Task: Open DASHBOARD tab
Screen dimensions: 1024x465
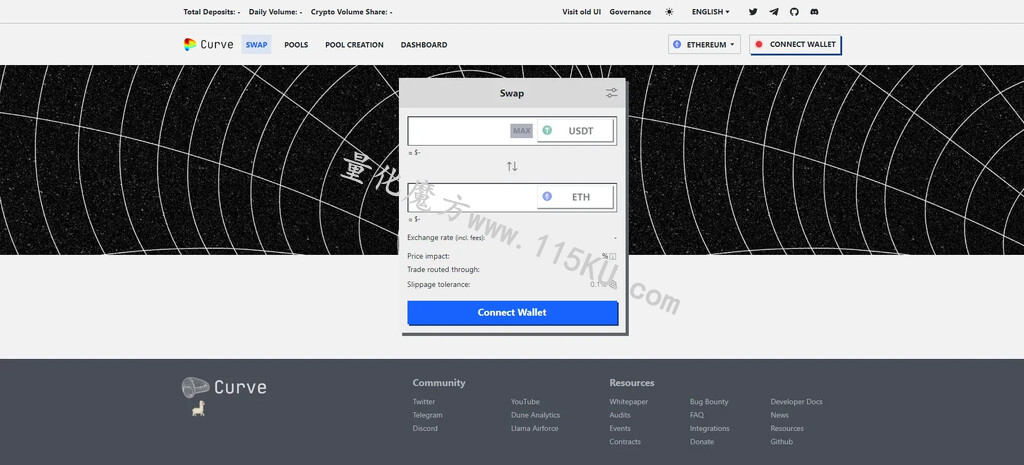Action: click(424, 45)
